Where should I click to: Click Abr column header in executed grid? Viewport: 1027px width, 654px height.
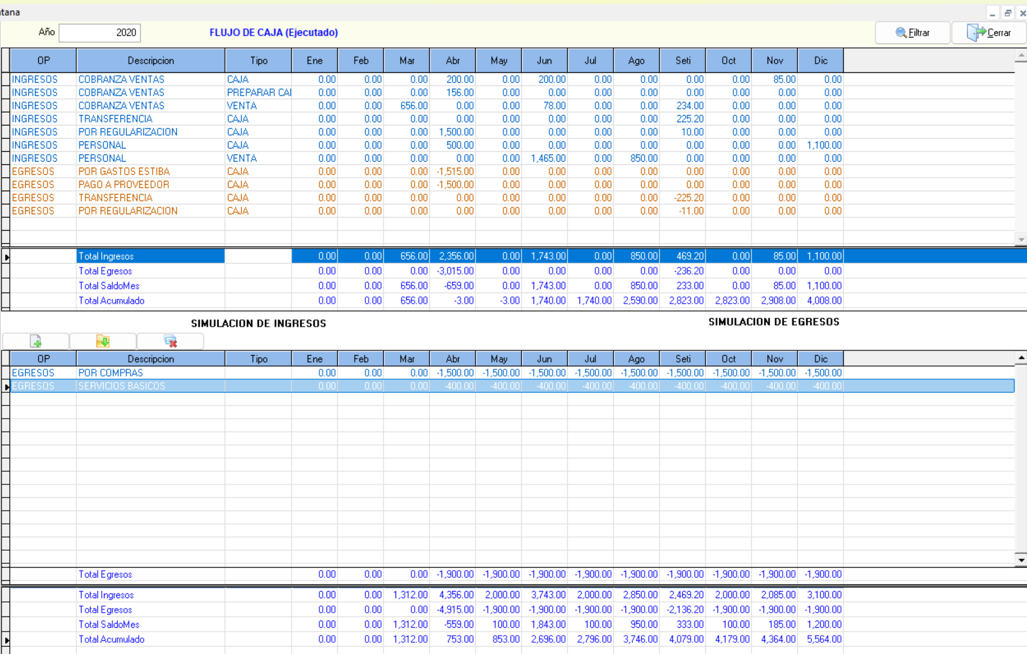(453, 60)
